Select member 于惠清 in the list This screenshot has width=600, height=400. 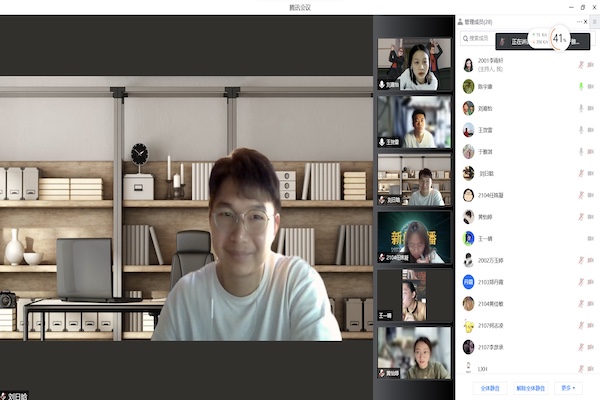tap(486, 152)
